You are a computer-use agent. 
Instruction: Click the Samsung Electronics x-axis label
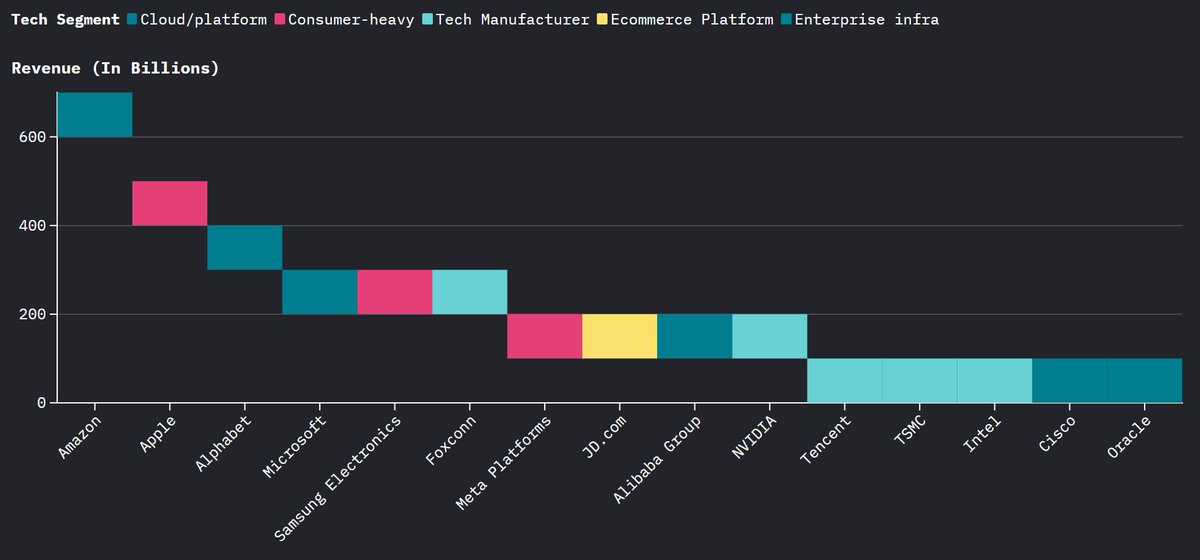click(x=339, y=477)
